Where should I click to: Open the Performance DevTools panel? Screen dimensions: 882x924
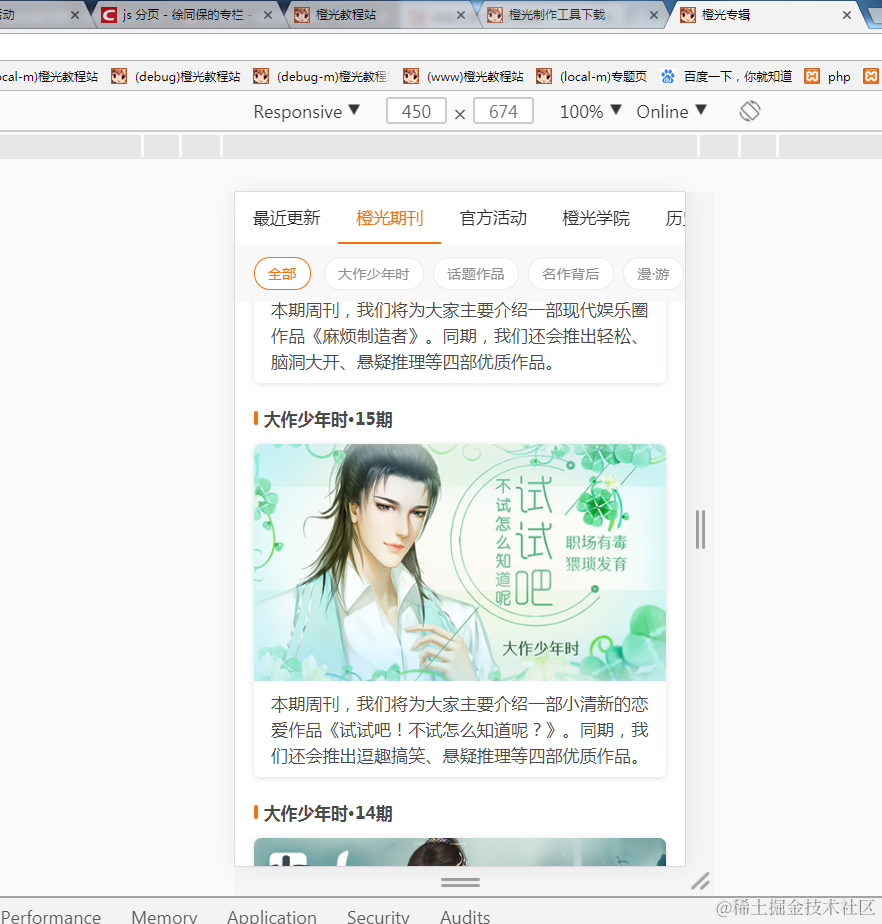coord(51,916)
